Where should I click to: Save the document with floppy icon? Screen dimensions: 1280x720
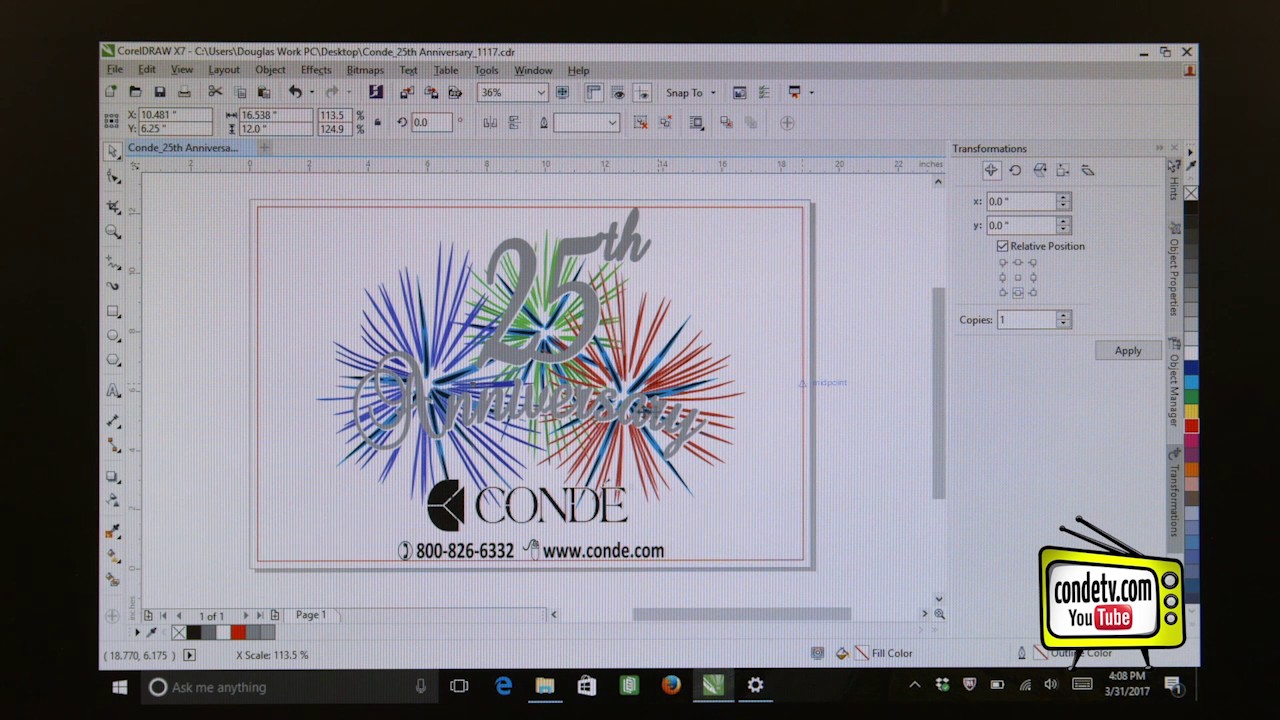click(159, 92)
